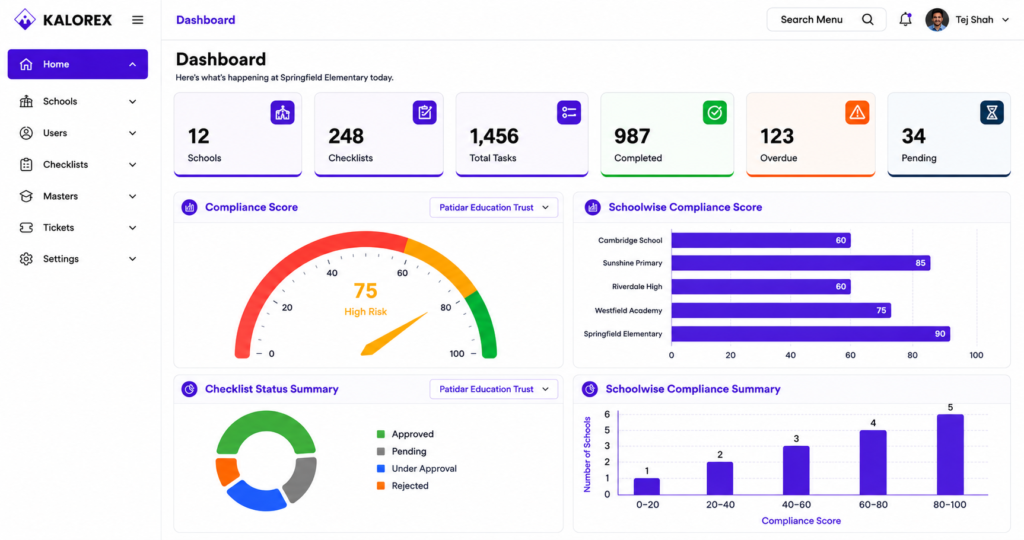Open the 34 Pending stat card
This screenshot has height=540, width=1024.
pyautogui.click(x=949, y=135)
